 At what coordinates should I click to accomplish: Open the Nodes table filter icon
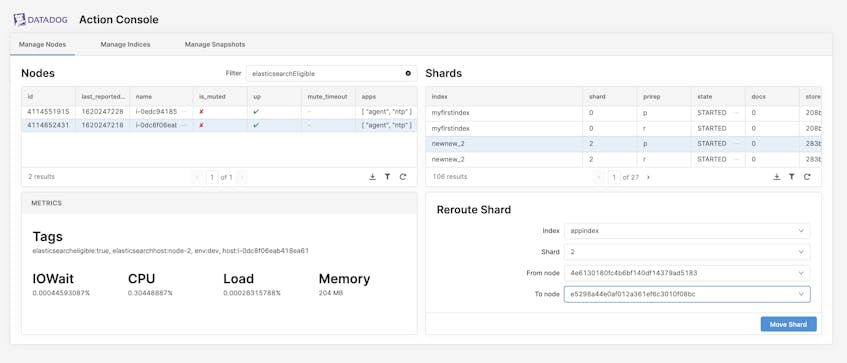(x=387, y=177)
